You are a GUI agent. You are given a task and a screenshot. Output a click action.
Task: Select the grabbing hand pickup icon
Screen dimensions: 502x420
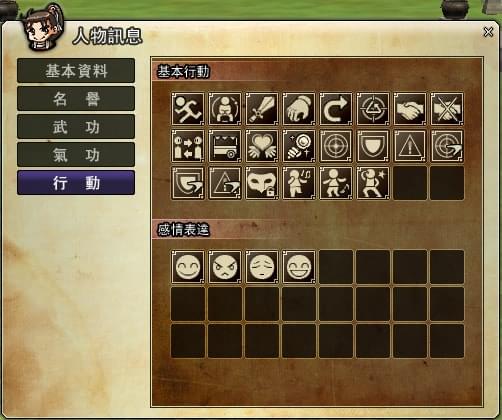point(299,109)
